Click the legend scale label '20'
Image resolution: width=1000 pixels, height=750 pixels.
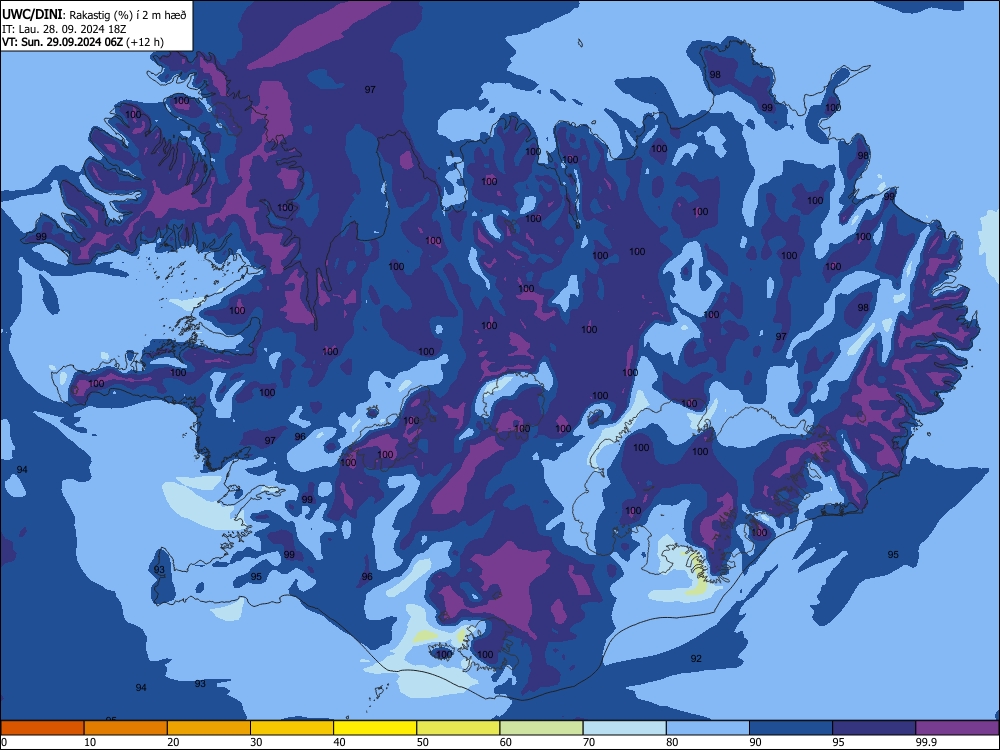click(173, 742)
